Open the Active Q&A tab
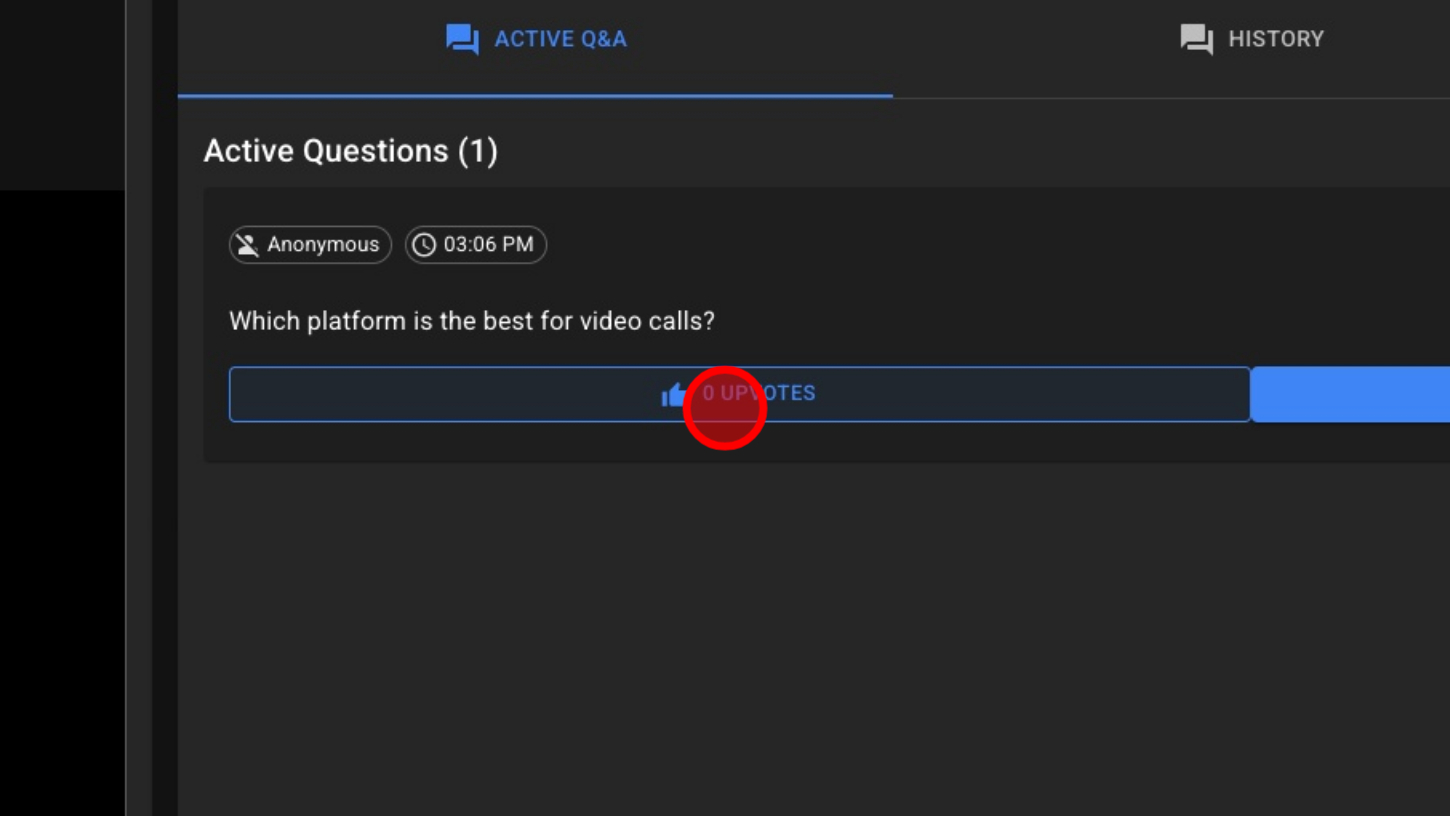Screen dimensions: 1450x816 536,40
